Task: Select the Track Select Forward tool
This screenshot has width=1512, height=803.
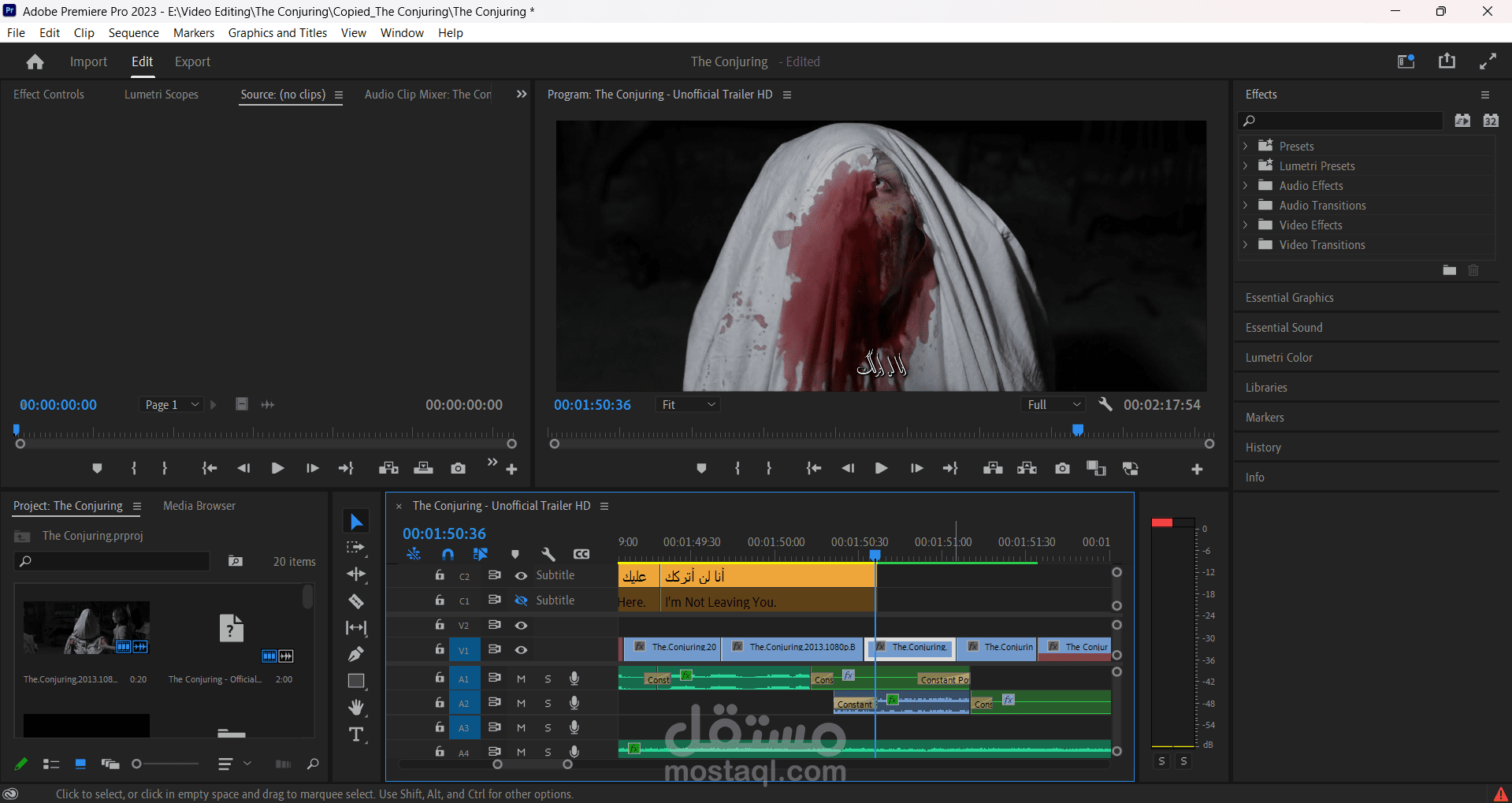Action: pyautogui.click(x=356, y=548)
